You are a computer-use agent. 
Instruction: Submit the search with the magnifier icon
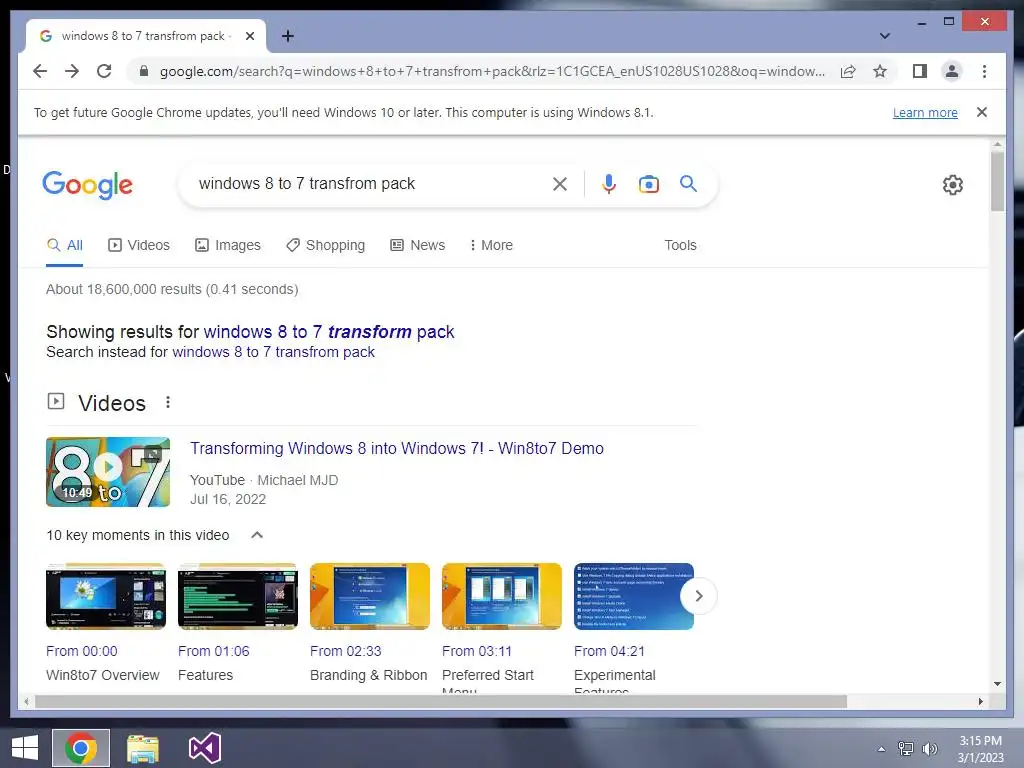click(688, 184)
